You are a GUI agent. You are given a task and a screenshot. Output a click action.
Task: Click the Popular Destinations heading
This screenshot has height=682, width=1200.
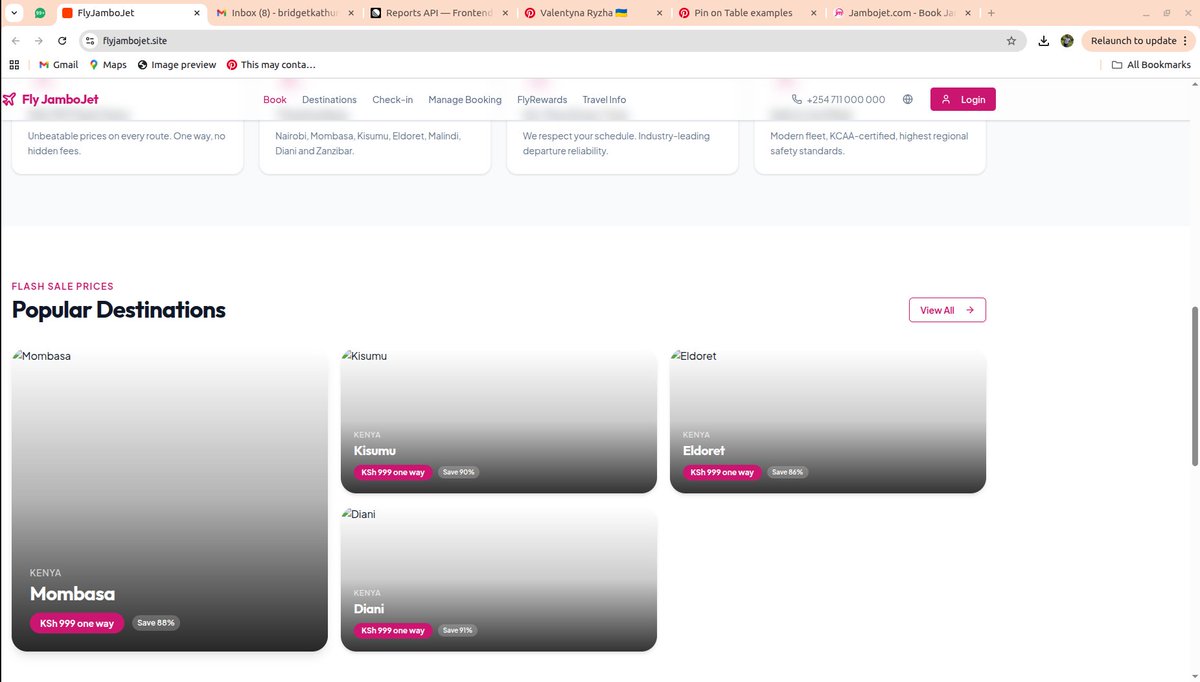[x=119, y=310]
